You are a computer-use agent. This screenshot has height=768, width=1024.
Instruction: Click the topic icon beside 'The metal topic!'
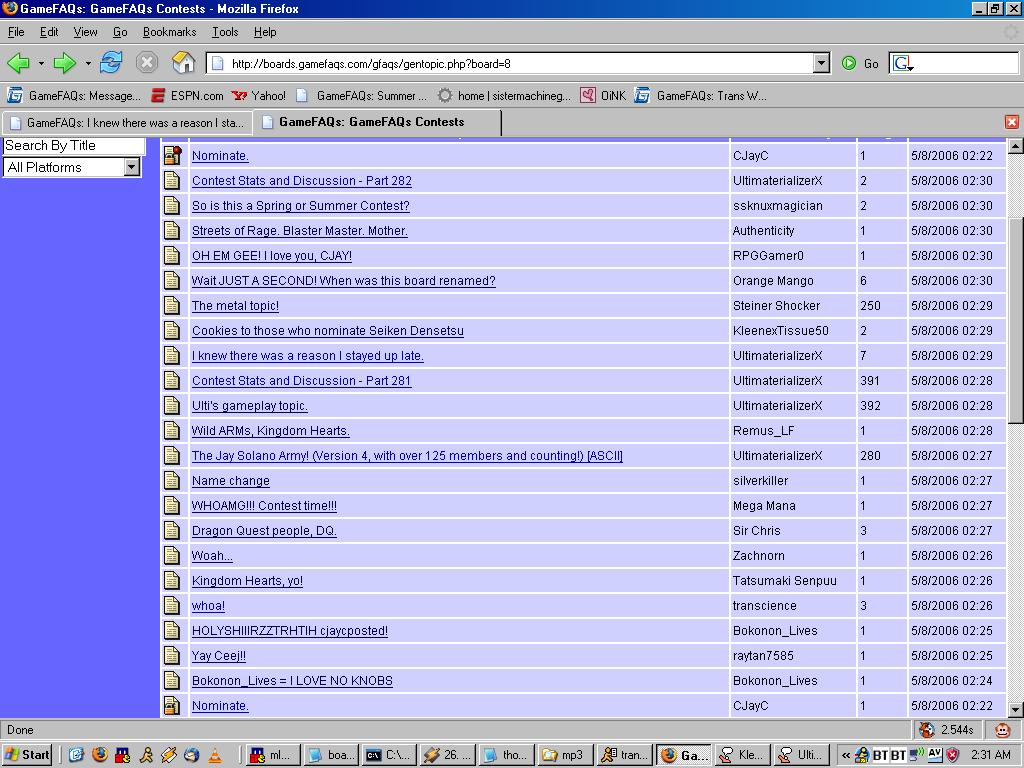click(x=172, y=306)
